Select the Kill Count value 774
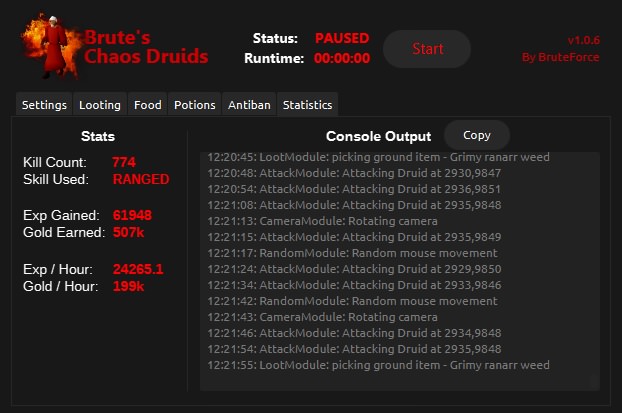 (x=124, y=162)
